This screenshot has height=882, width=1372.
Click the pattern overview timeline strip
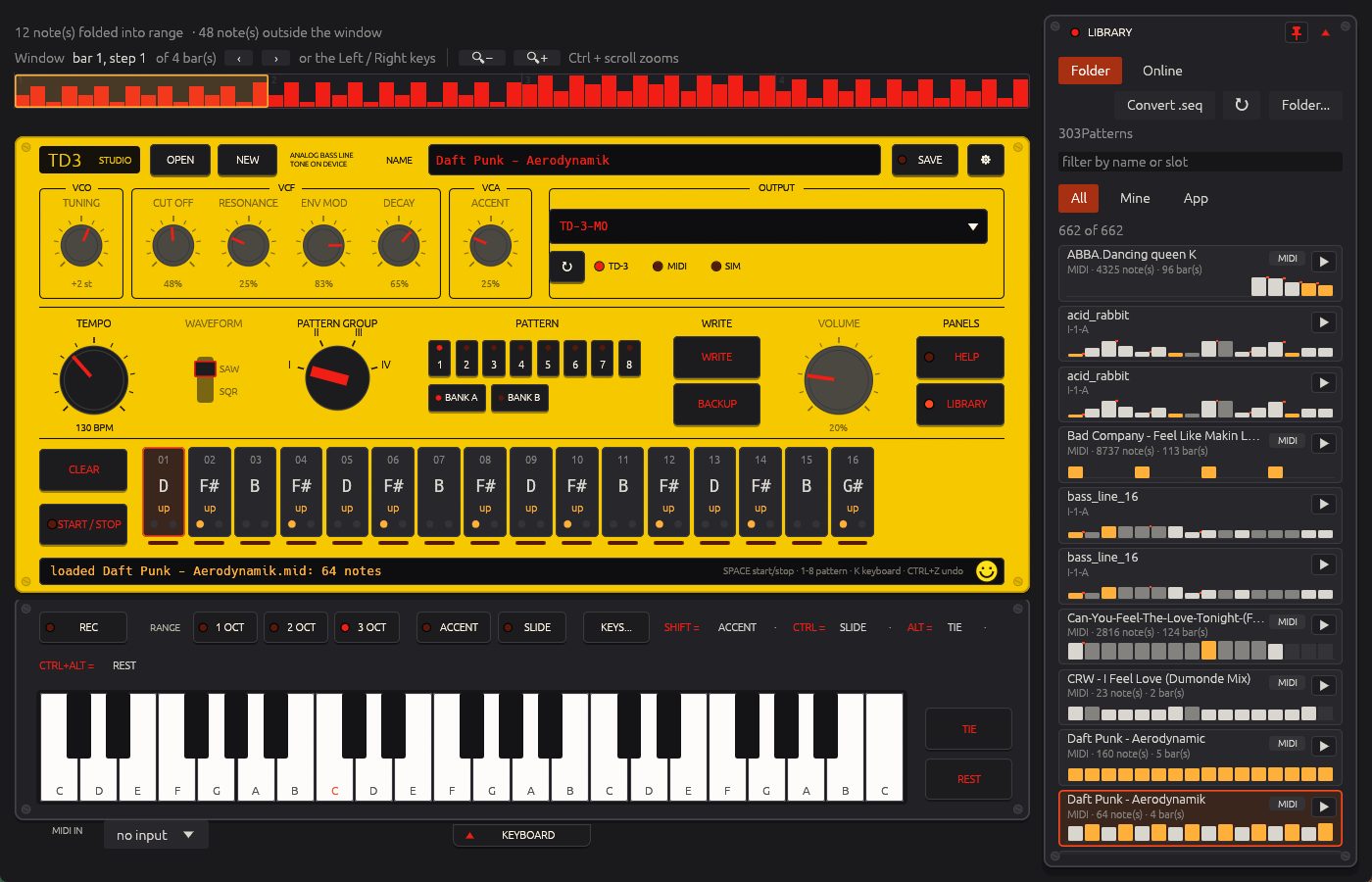(521, 91)
